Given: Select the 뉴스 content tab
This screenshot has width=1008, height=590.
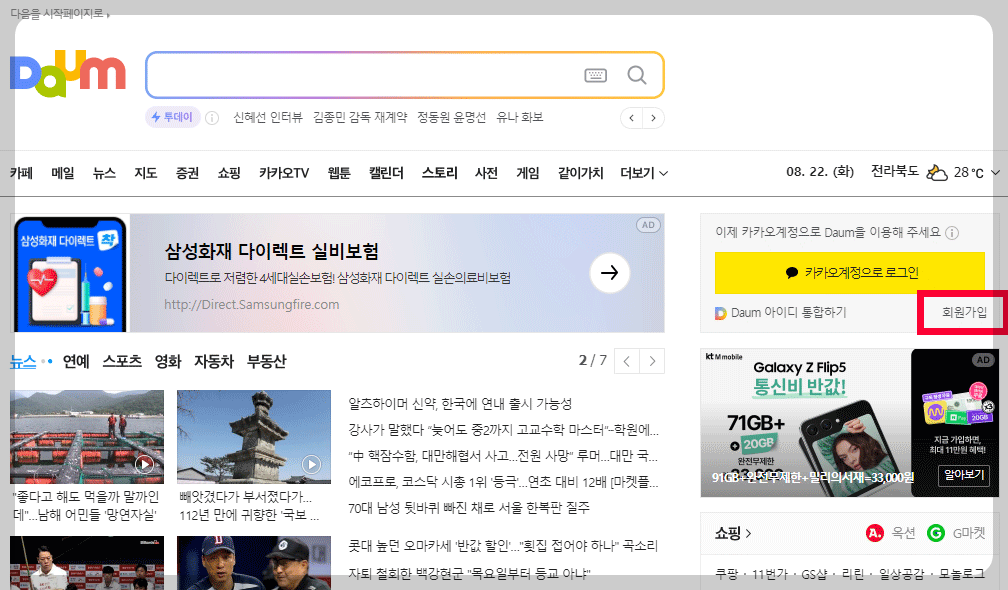Looking at the screenshot, I should tap(23, 361).
